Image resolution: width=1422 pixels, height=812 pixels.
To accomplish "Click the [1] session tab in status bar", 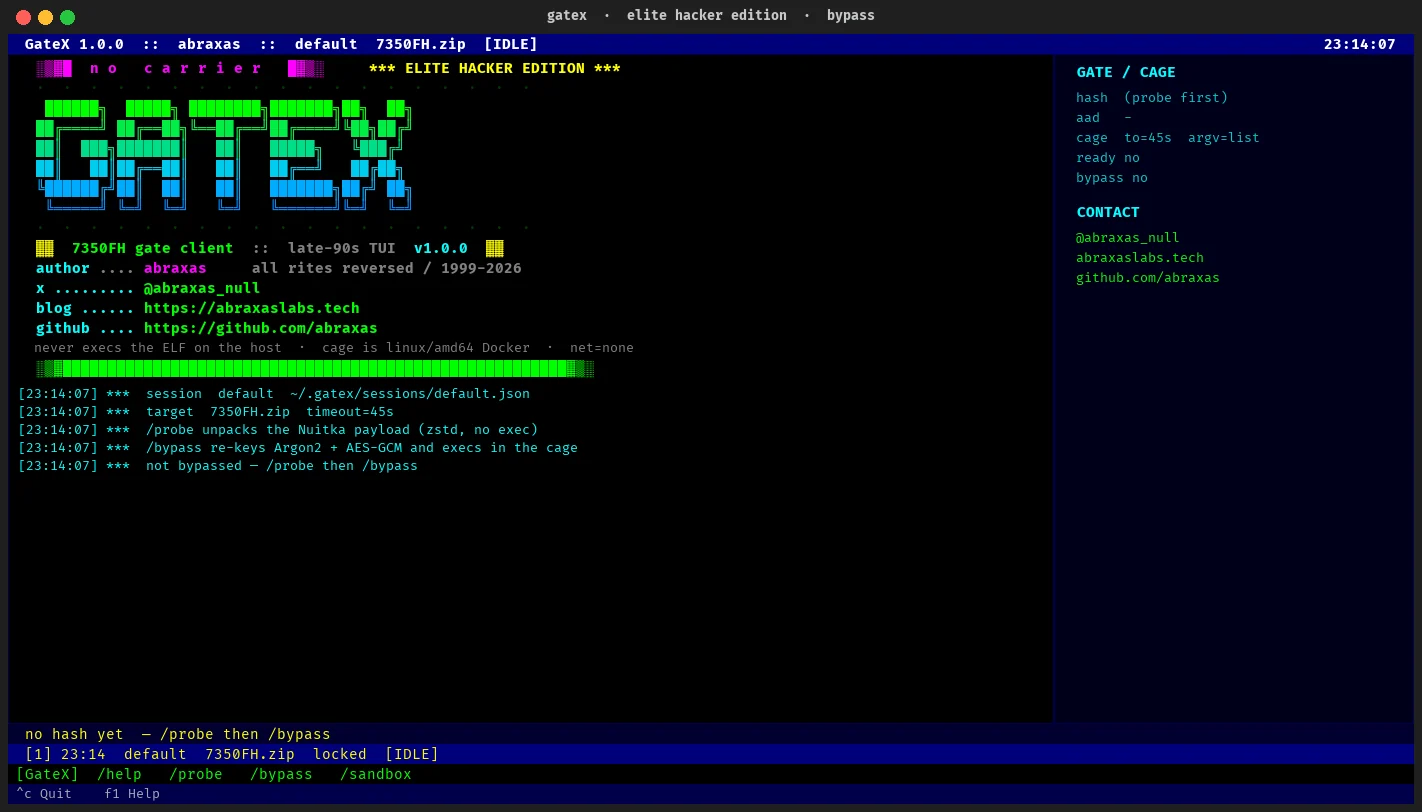I will coord(38,754).
